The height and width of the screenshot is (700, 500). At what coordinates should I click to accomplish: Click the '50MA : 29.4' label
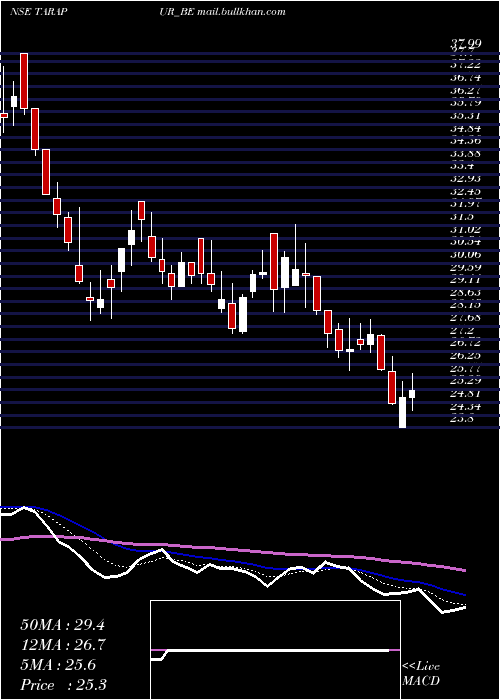click(x=62, y=625)
